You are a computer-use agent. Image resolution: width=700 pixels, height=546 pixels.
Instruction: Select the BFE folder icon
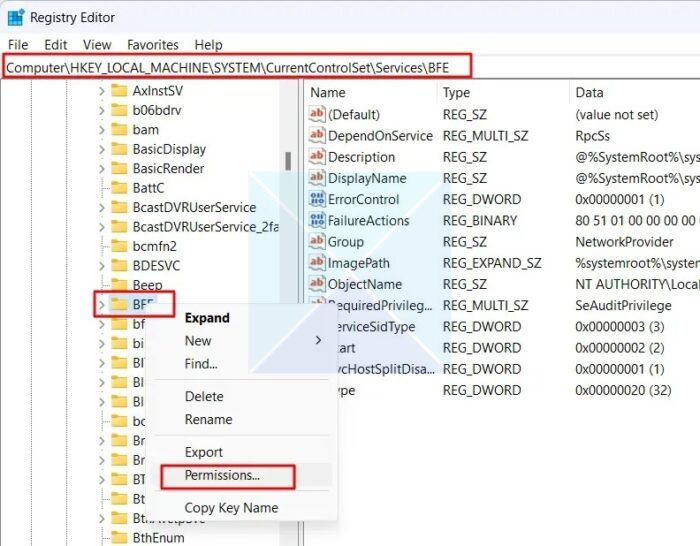pos(119,304)
